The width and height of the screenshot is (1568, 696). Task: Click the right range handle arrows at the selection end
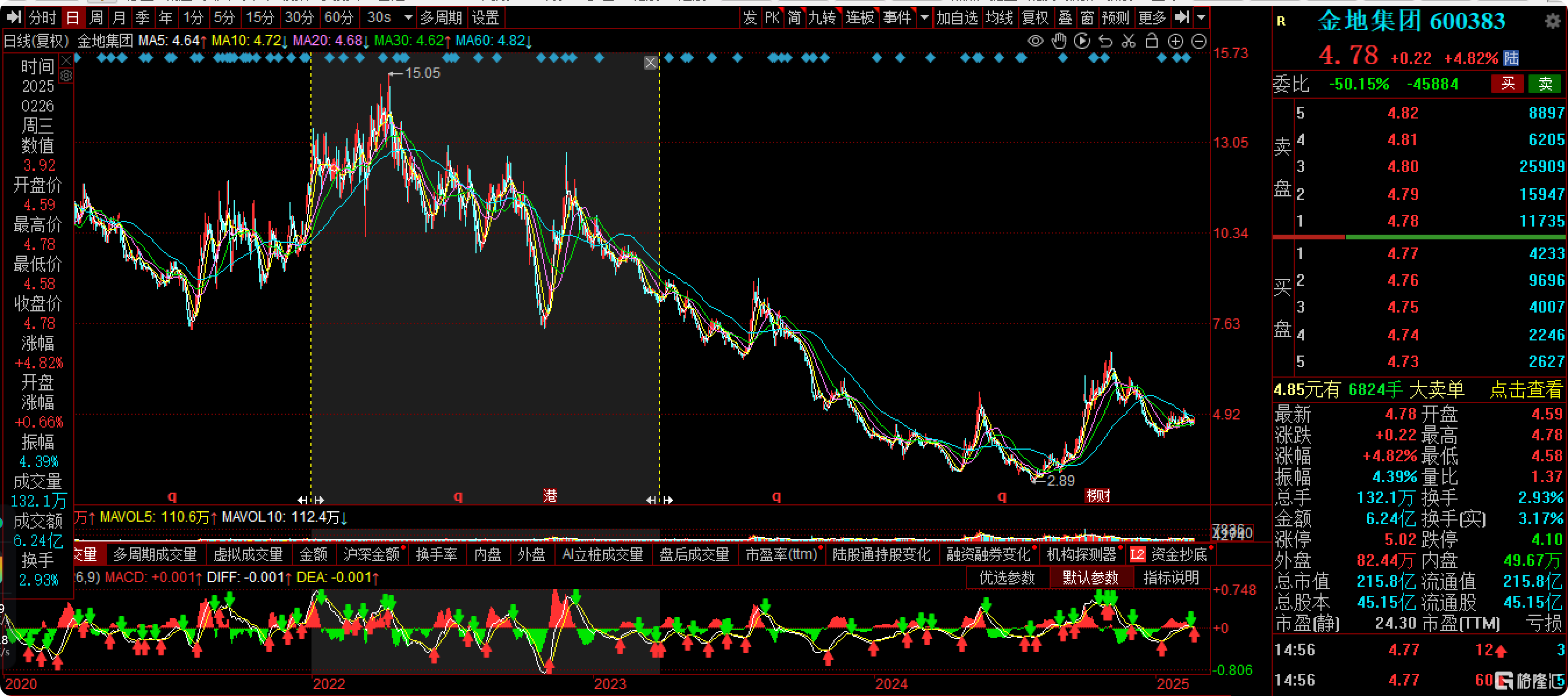pyautogui.click(x=660, y=500)
